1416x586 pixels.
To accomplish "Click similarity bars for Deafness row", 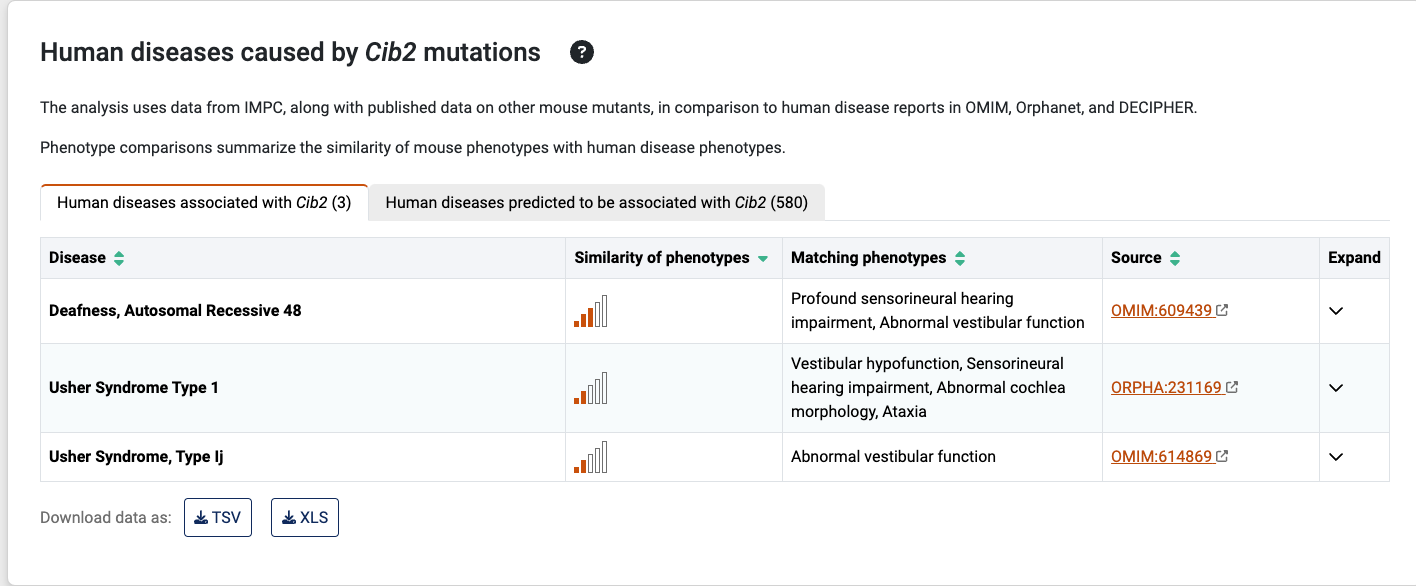I will tap(591, 311).
